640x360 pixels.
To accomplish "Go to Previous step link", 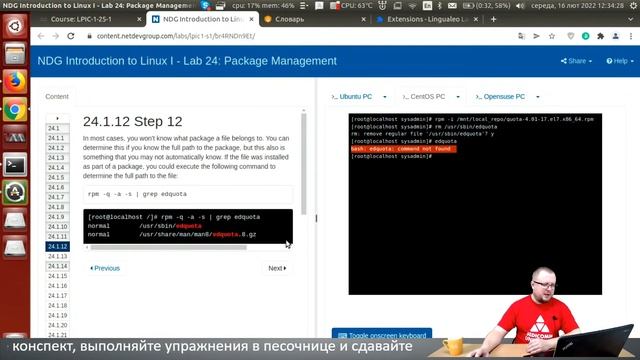I will tap(105, 268).
